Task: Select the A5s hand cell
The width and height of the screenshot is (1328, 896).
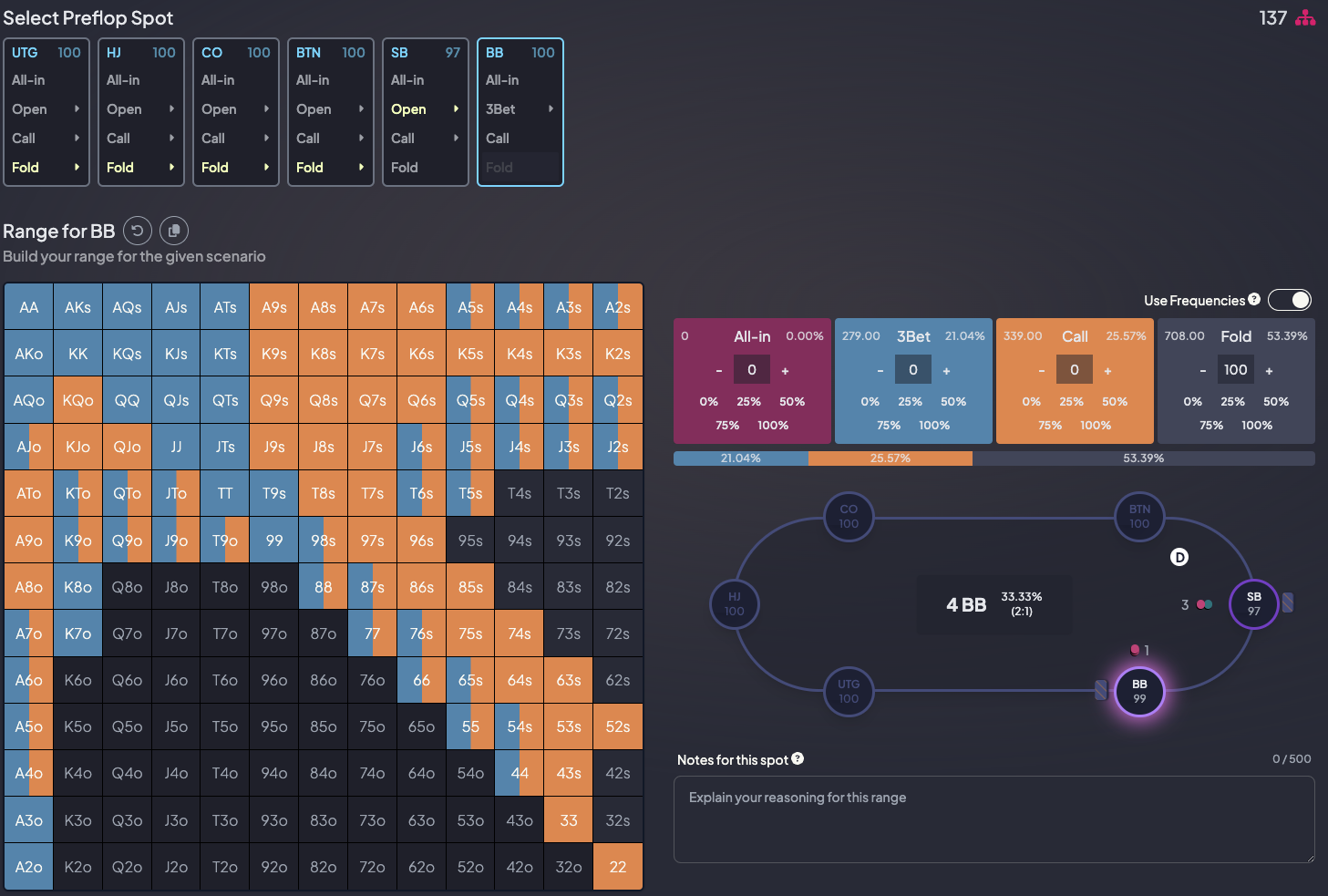Action: (470, 307)
